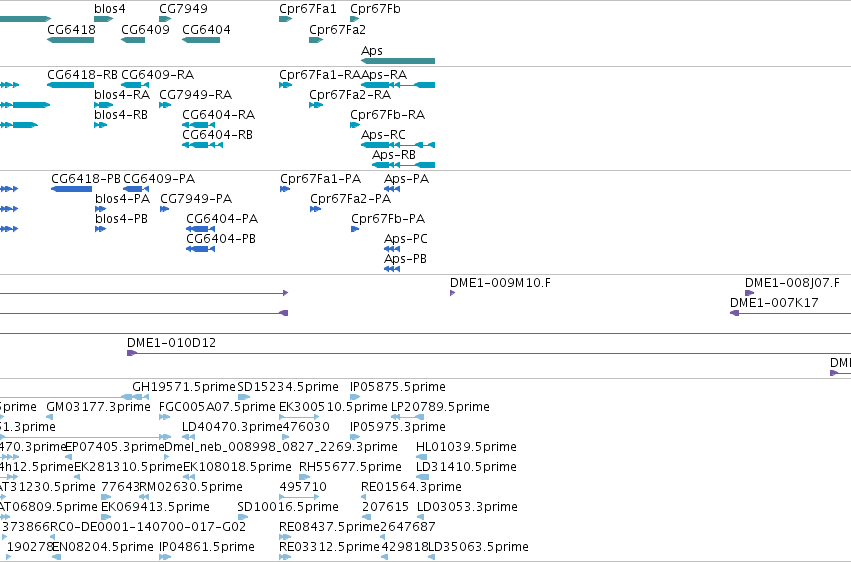851x562 pixels.
Task: Select the Cpr67Fa2-PA protein label
Action: point(351,199)
